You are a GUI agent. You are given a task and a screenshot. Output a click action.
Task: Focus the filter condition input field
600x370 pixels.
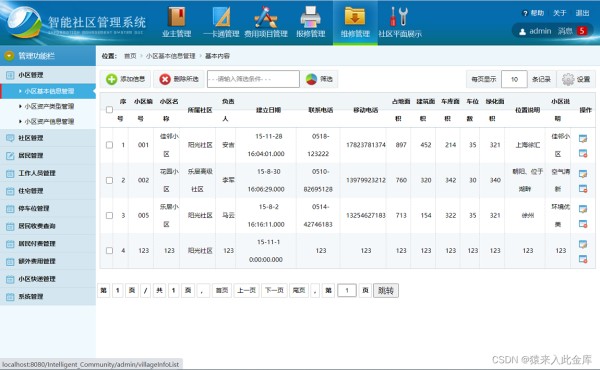pos(253,79)
